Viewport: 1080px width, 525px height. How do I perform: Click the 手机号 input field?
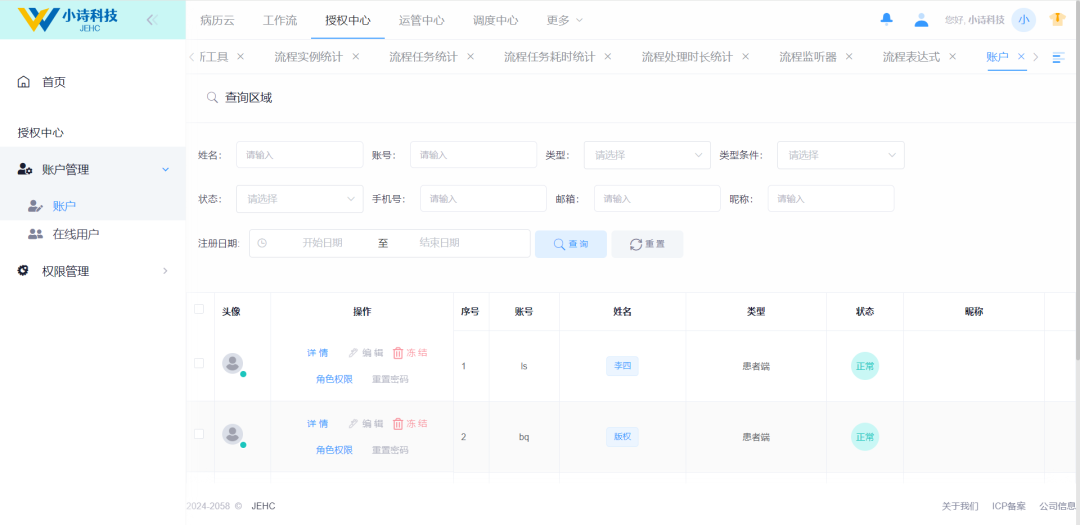click(x=484, y=198)
